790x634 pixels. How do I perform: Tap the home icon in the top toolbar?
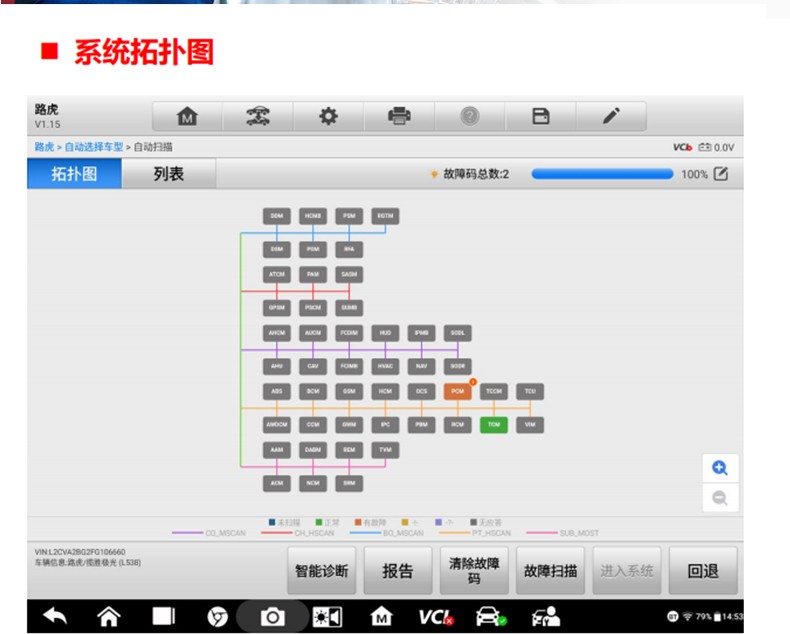186,117
